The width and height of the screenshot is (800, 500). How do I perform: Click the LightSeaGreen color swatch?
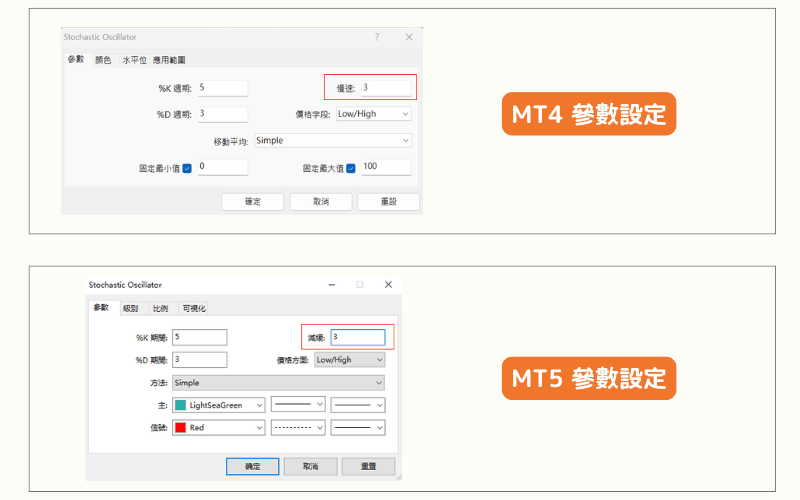[x=181, y=405]
